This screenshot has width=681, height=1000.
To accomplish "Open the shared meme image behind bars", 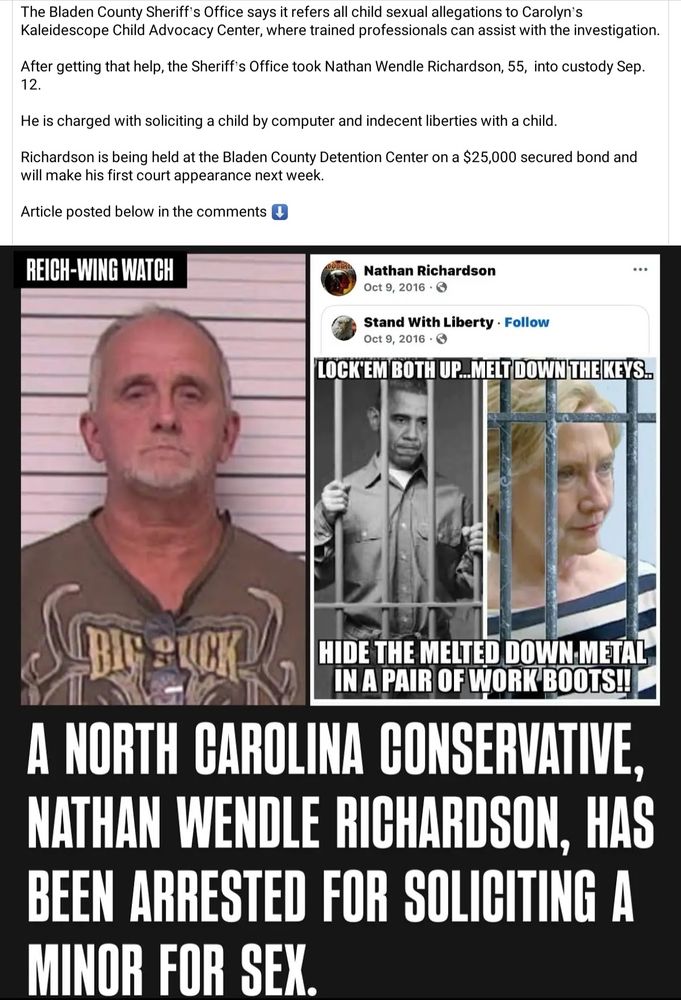I will point(485,530).
